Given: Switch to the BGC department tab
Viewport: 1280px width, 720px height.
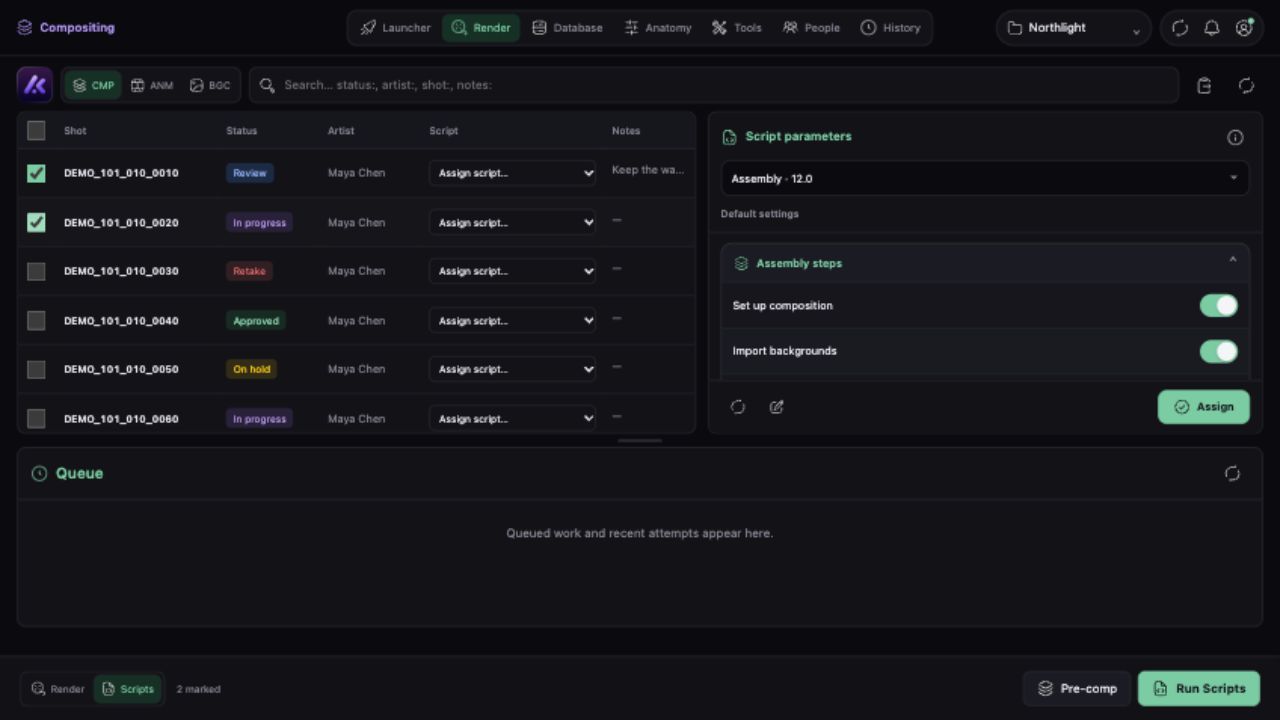Looking at the screenshot, I should (x=210, y=85).
